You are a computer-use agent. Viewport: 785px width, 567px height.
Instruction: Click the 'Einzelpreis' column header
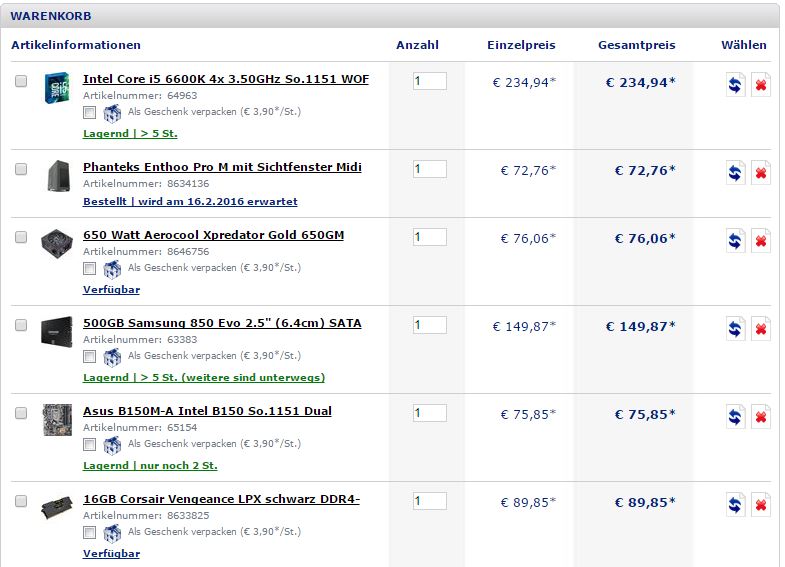pos(521,45)
